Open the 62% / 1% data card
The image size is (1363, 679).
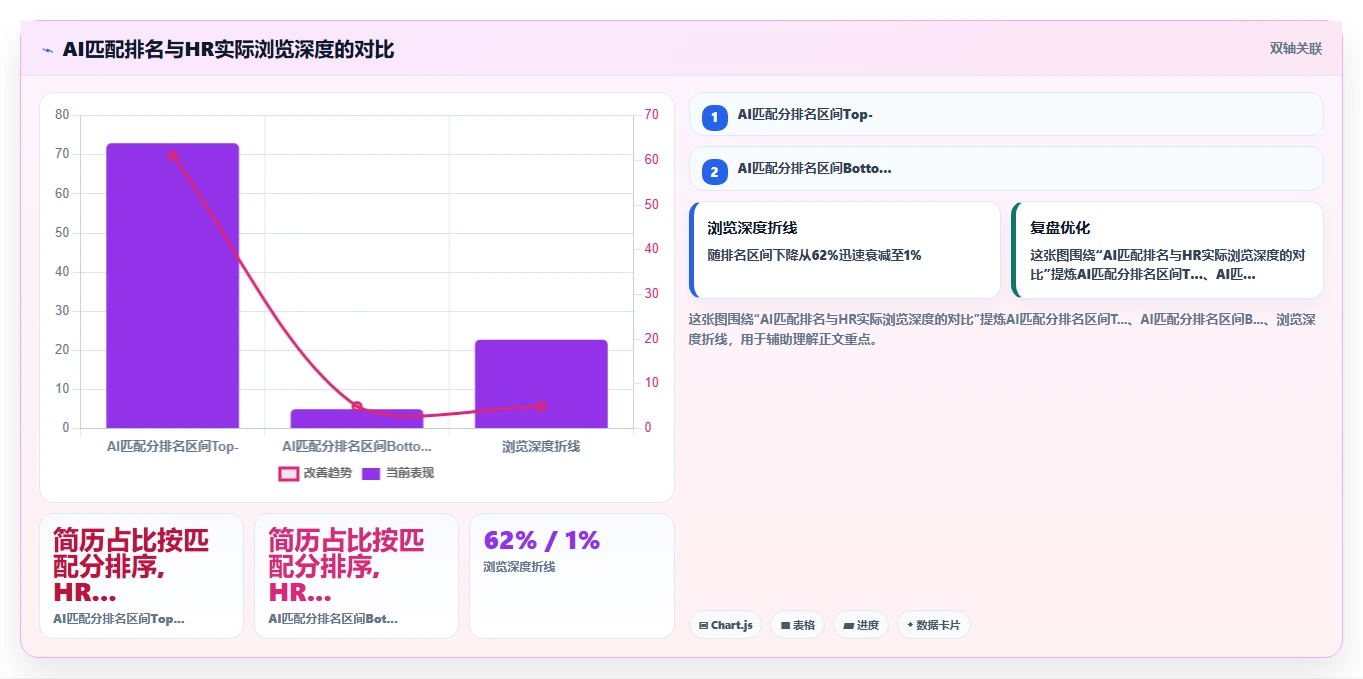[x=572, y=576]
